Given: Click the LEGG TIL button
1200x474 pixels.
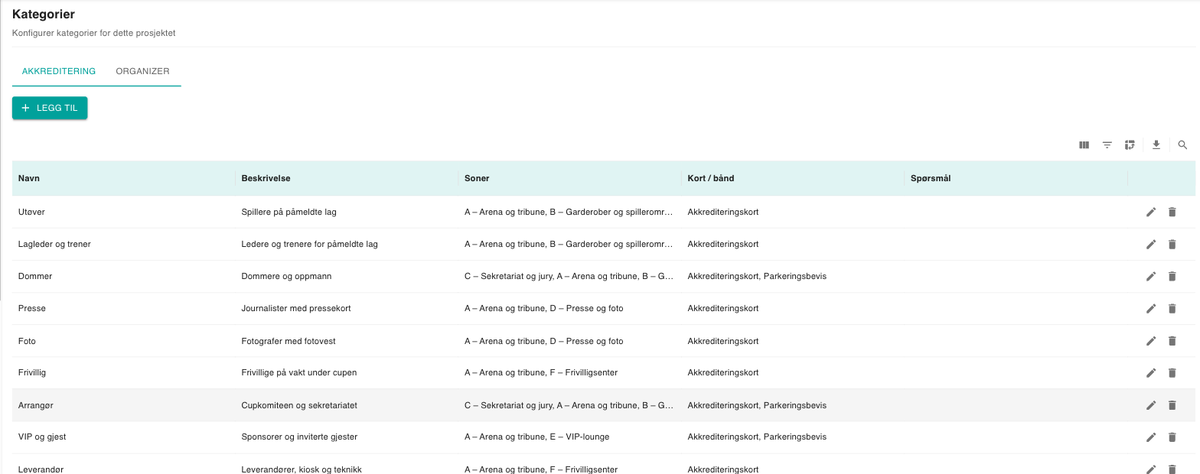Looking at the screenshot, I should pos(50,108).
